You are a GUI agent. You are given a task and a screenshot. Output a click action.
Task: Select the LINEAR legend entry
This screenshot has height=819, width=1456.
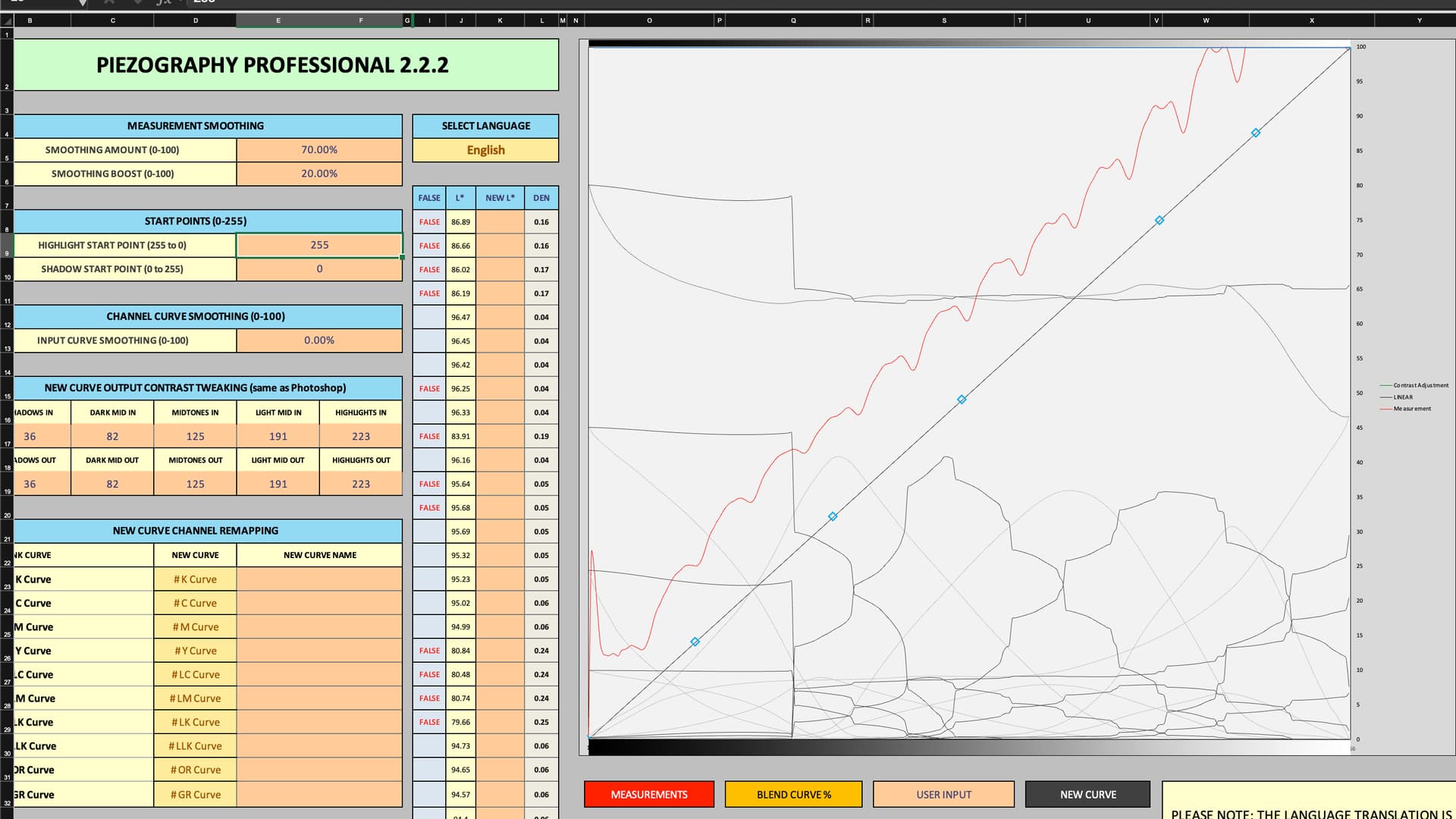(1402, 397)
